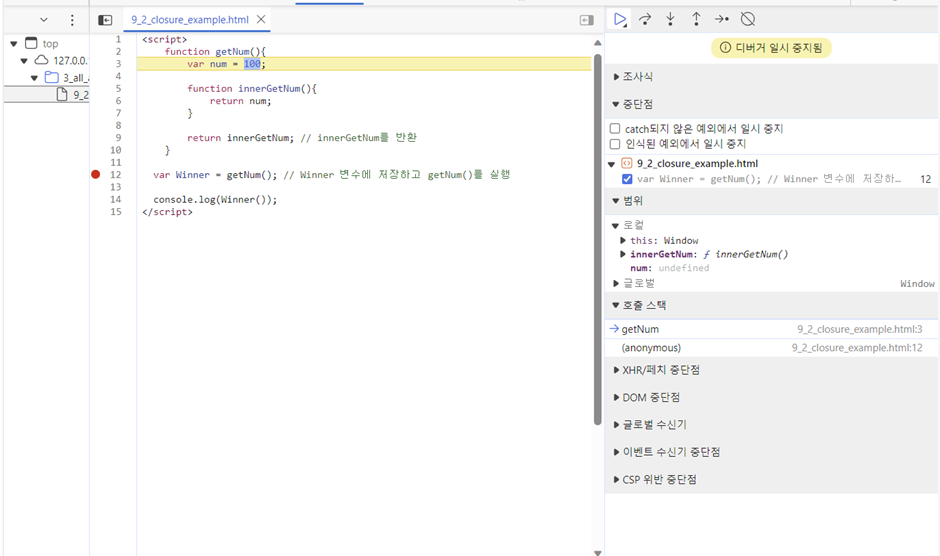Click the 'num: undefined' local variable

coord(669,268)
